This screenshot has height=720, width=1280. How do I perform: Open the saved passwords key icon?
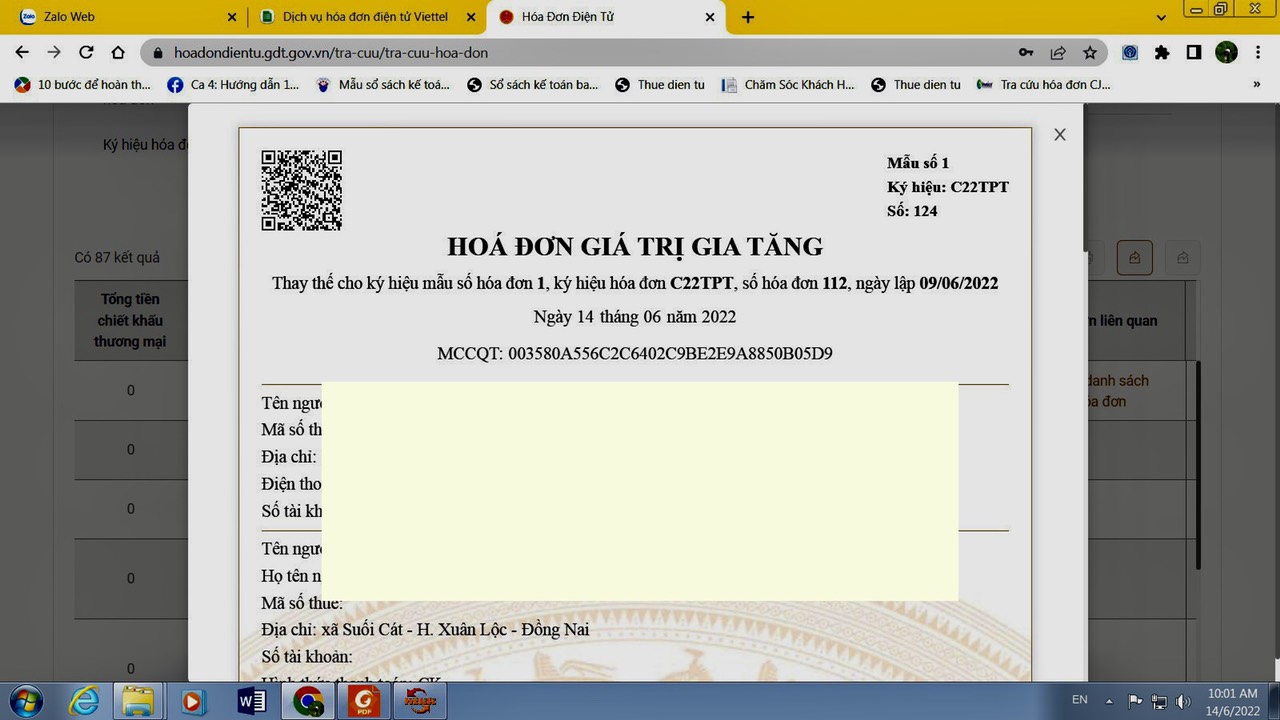click(x=1026, y=52)
